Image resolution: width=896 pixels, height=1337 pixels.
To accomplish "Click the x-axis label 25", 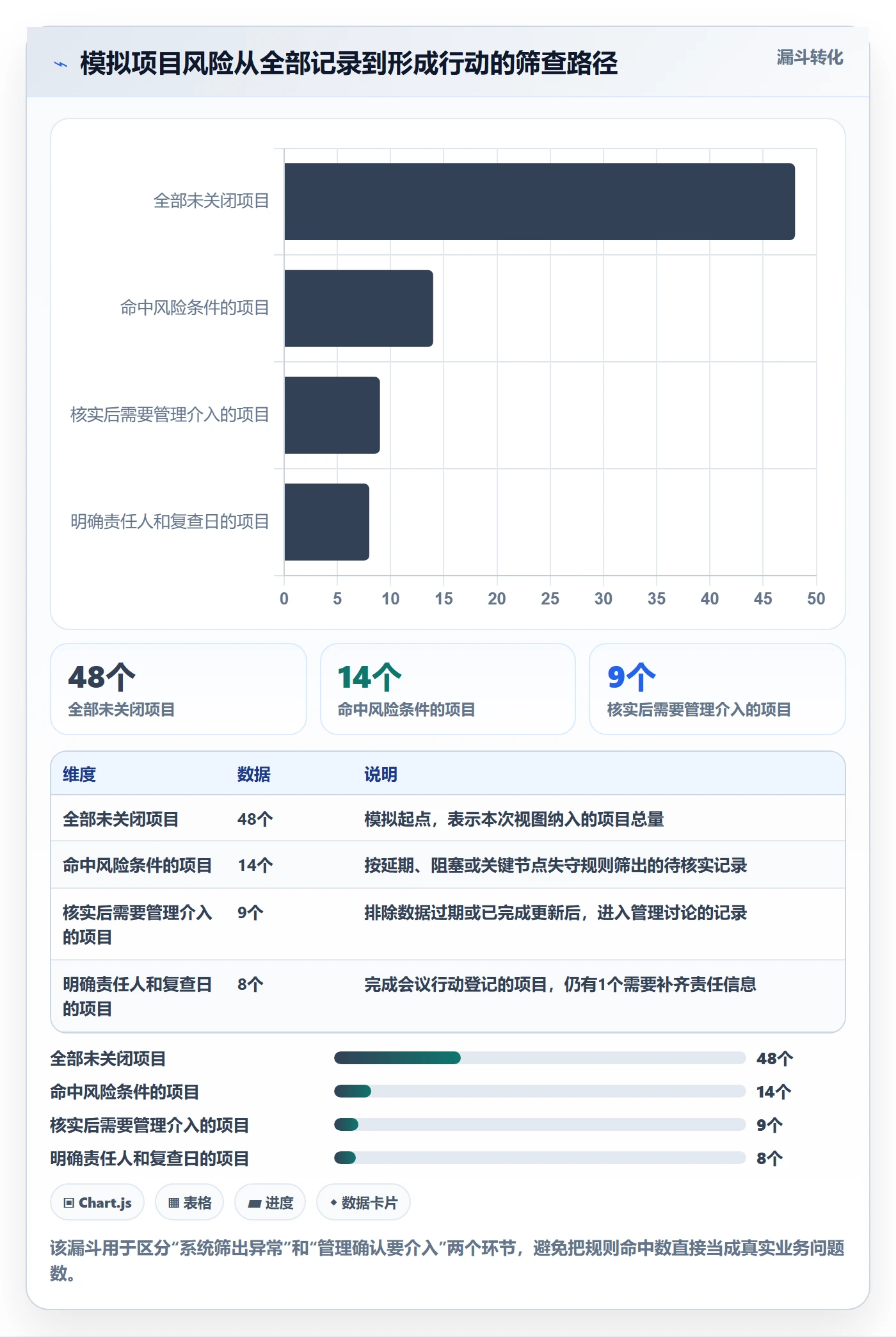I will (x=550, y=599).
